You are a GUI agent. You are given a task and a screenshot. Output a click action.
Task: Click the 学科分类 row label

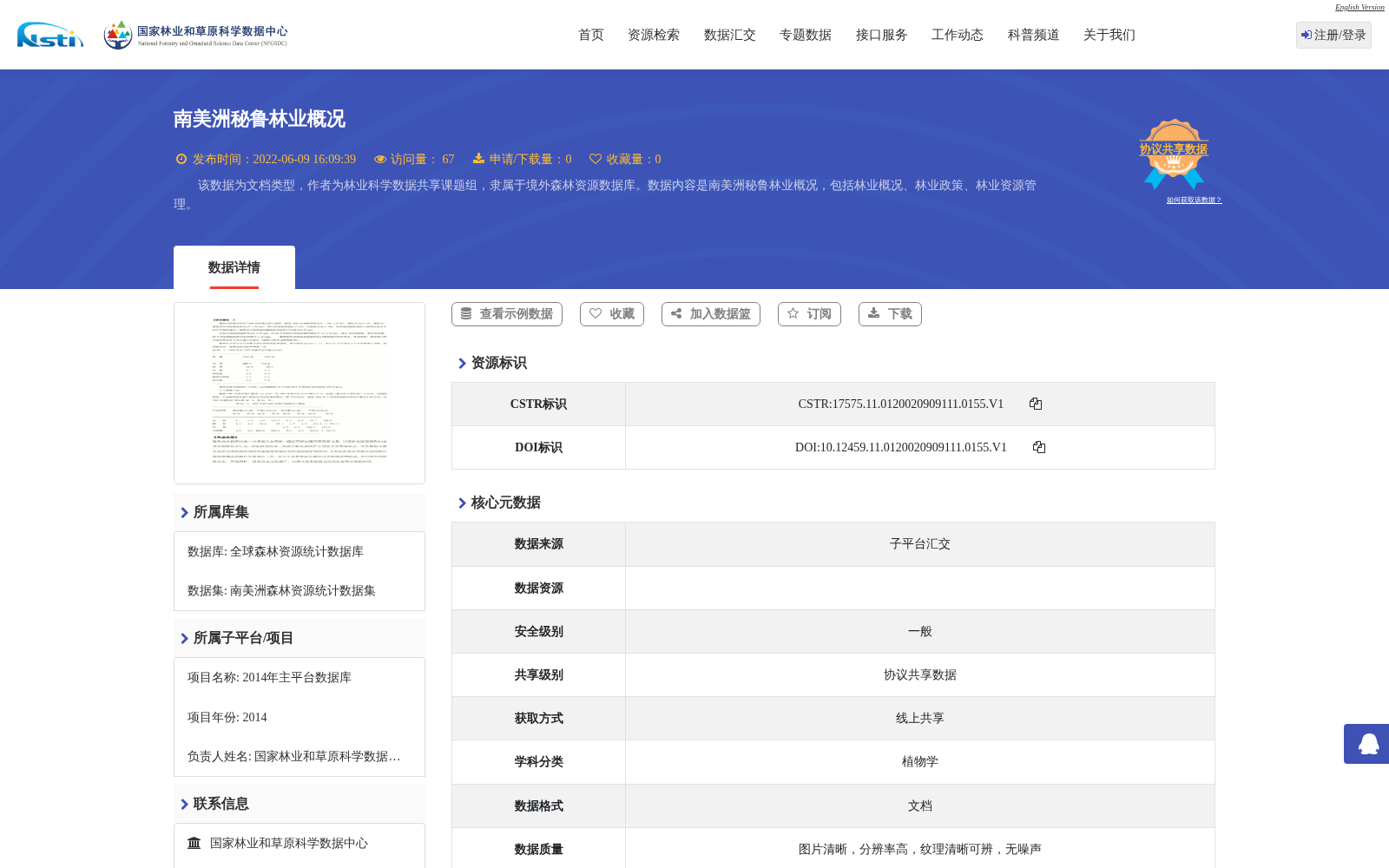(538, 761)
